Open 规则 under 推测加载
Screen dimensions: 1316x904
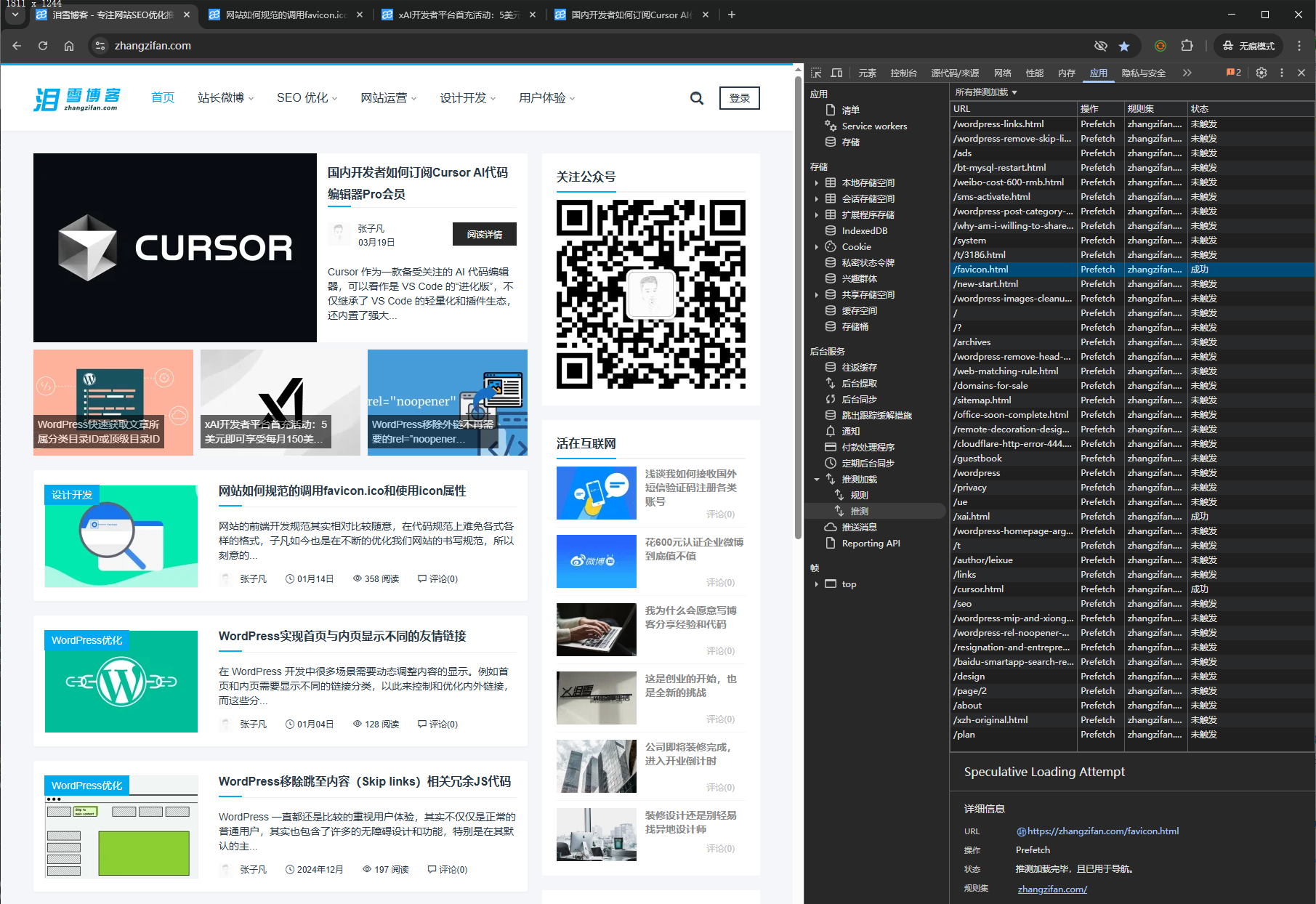pyautogui.click(x=859, y=495)
